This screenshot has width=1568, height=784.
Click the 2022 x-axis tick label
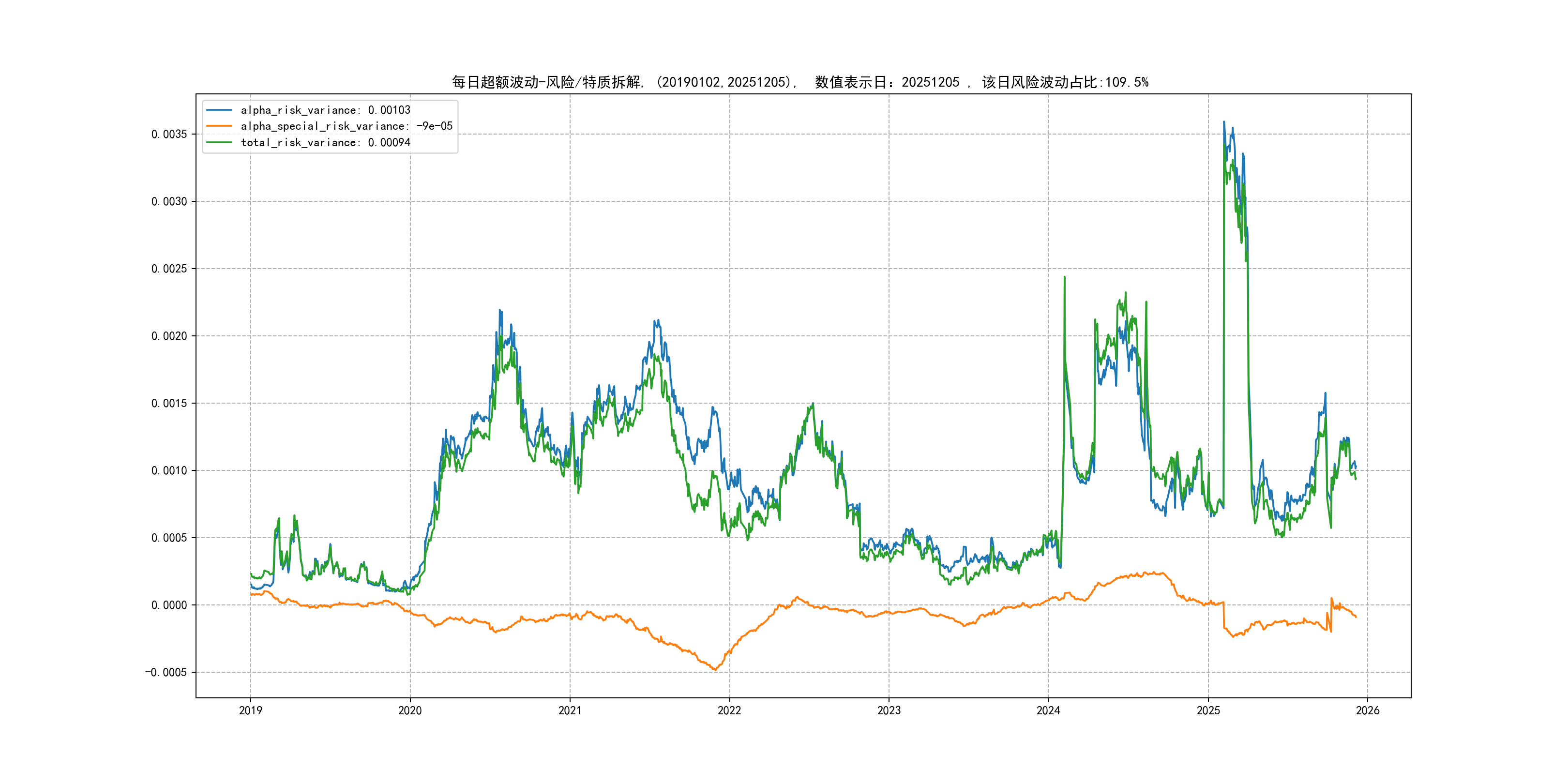pyautogui.click(x=729, y=710)
